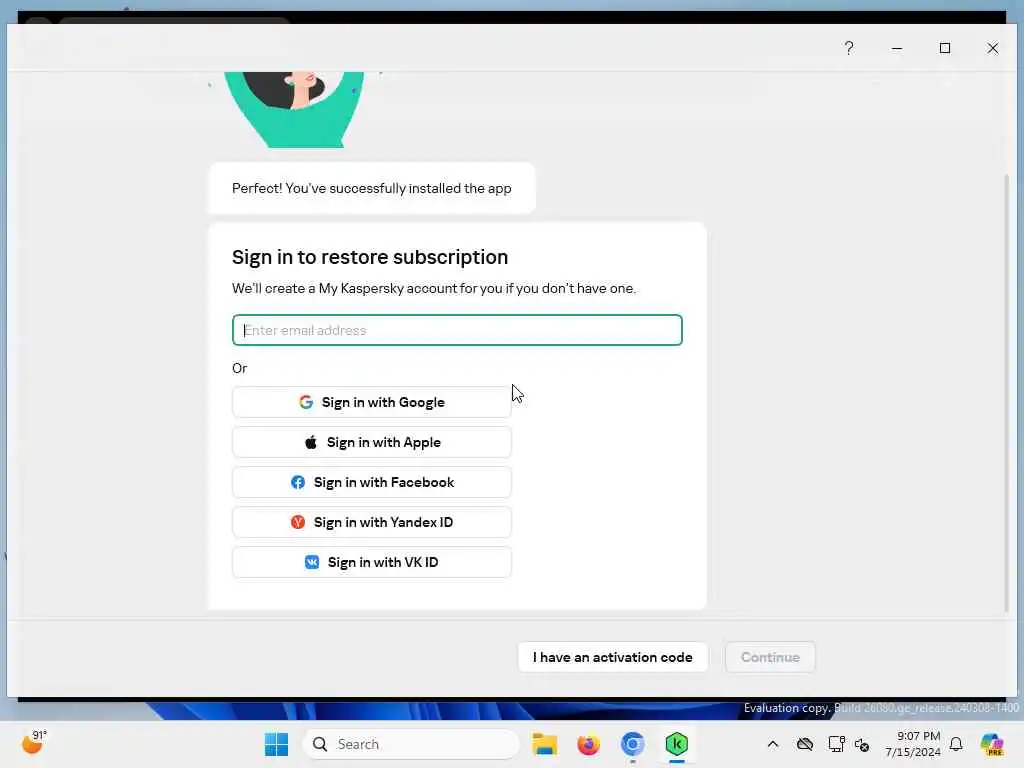Open the notifications bell icon
1024x768 pixels.
coord(956,744)
